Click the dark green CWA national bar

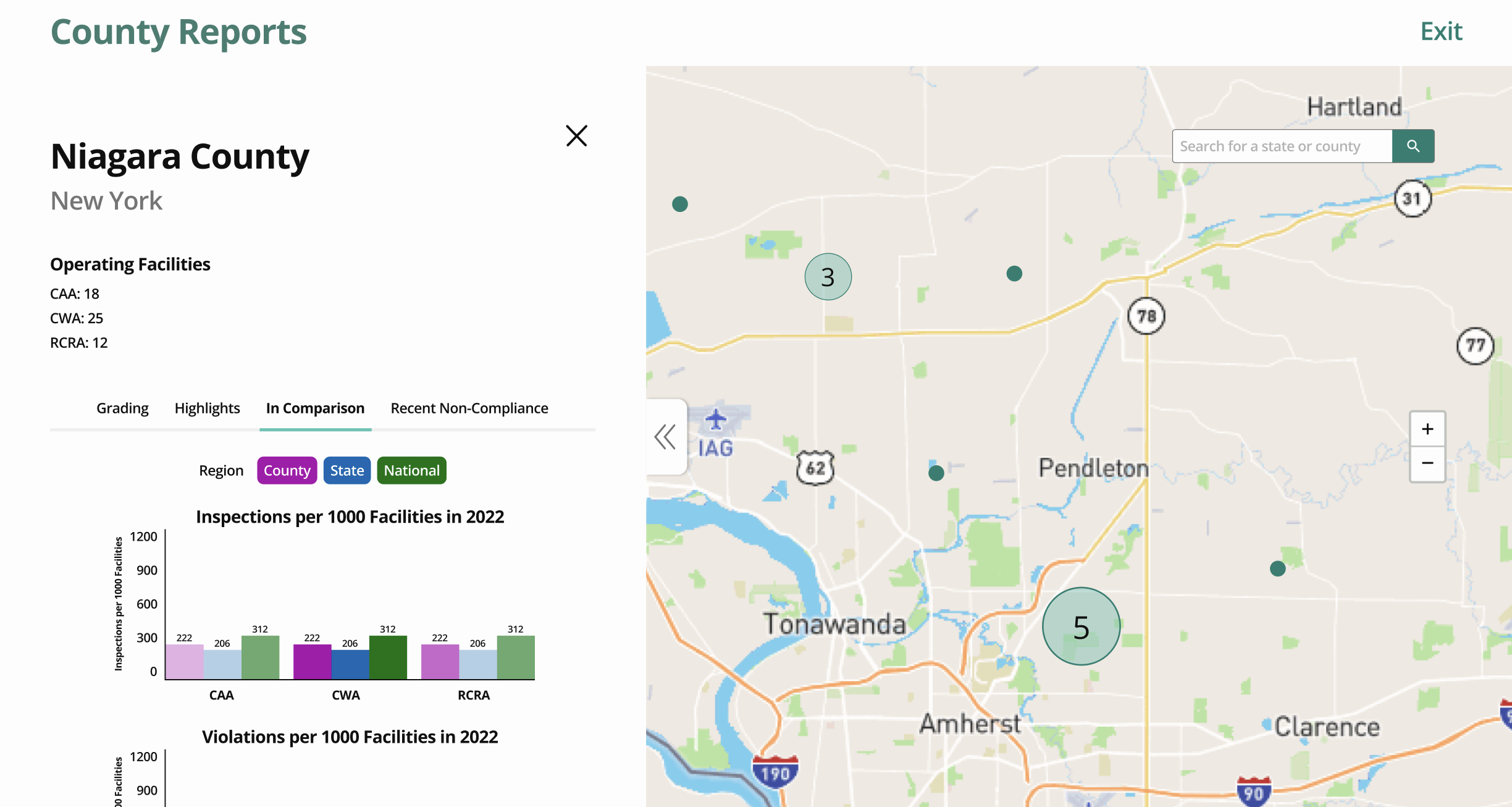tap(388, 657)
